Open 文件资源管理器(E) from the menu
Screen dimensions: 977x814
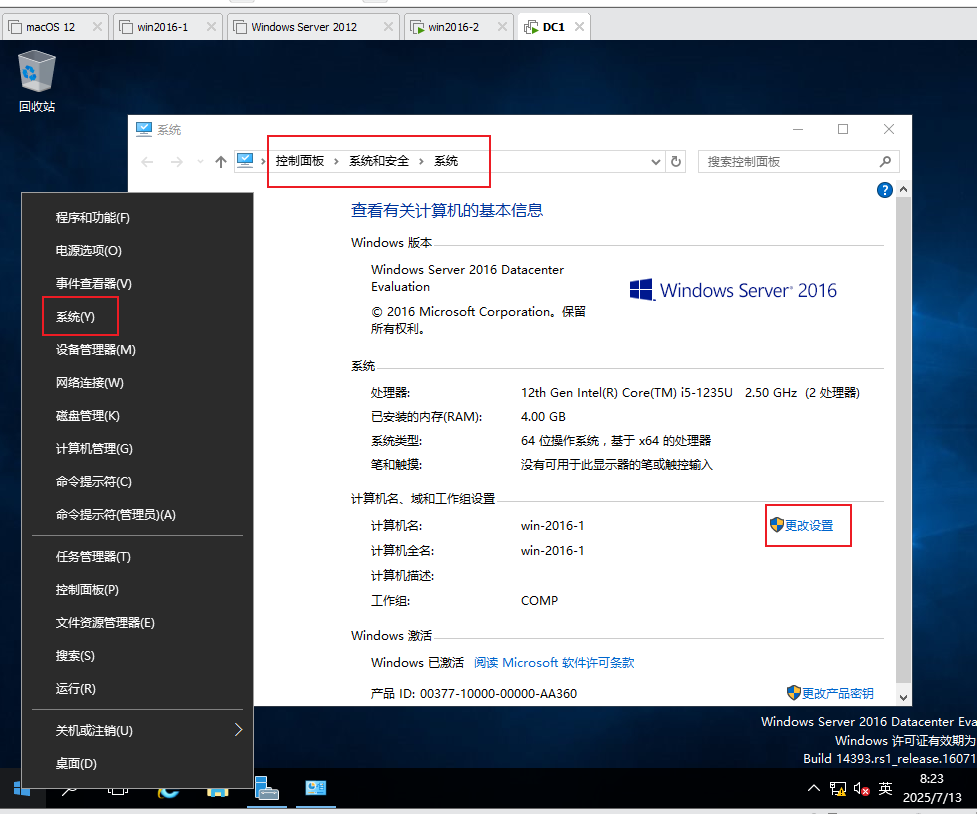(137, 623)
